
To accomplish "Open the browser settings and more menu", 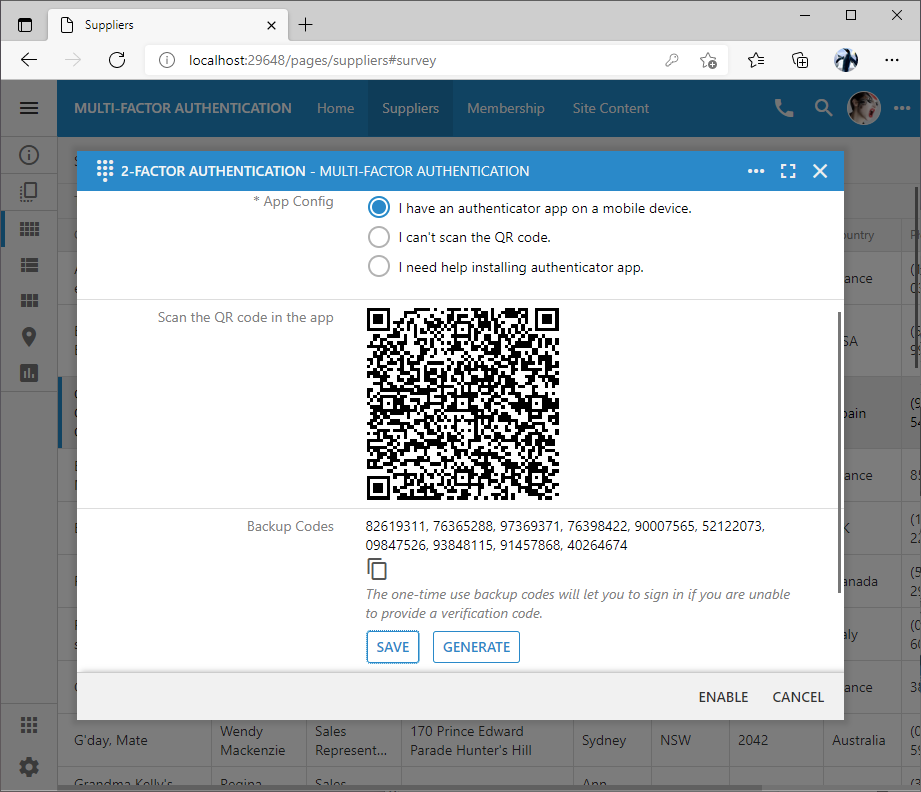I will point(892,60).
